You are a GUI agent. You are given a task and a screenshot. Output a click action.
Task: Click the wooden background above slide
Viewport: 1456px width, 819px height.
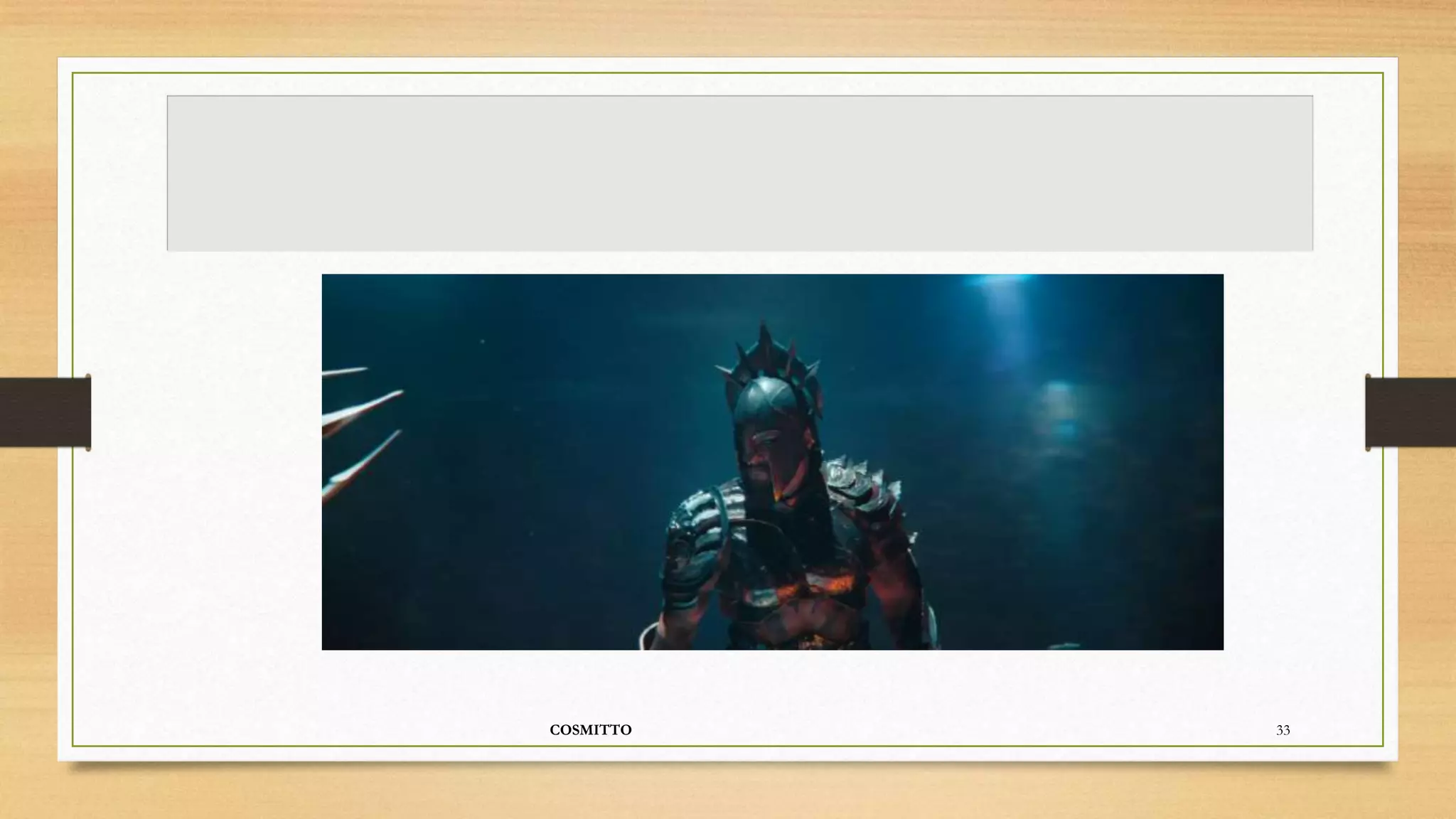click(x=728, y=27)
